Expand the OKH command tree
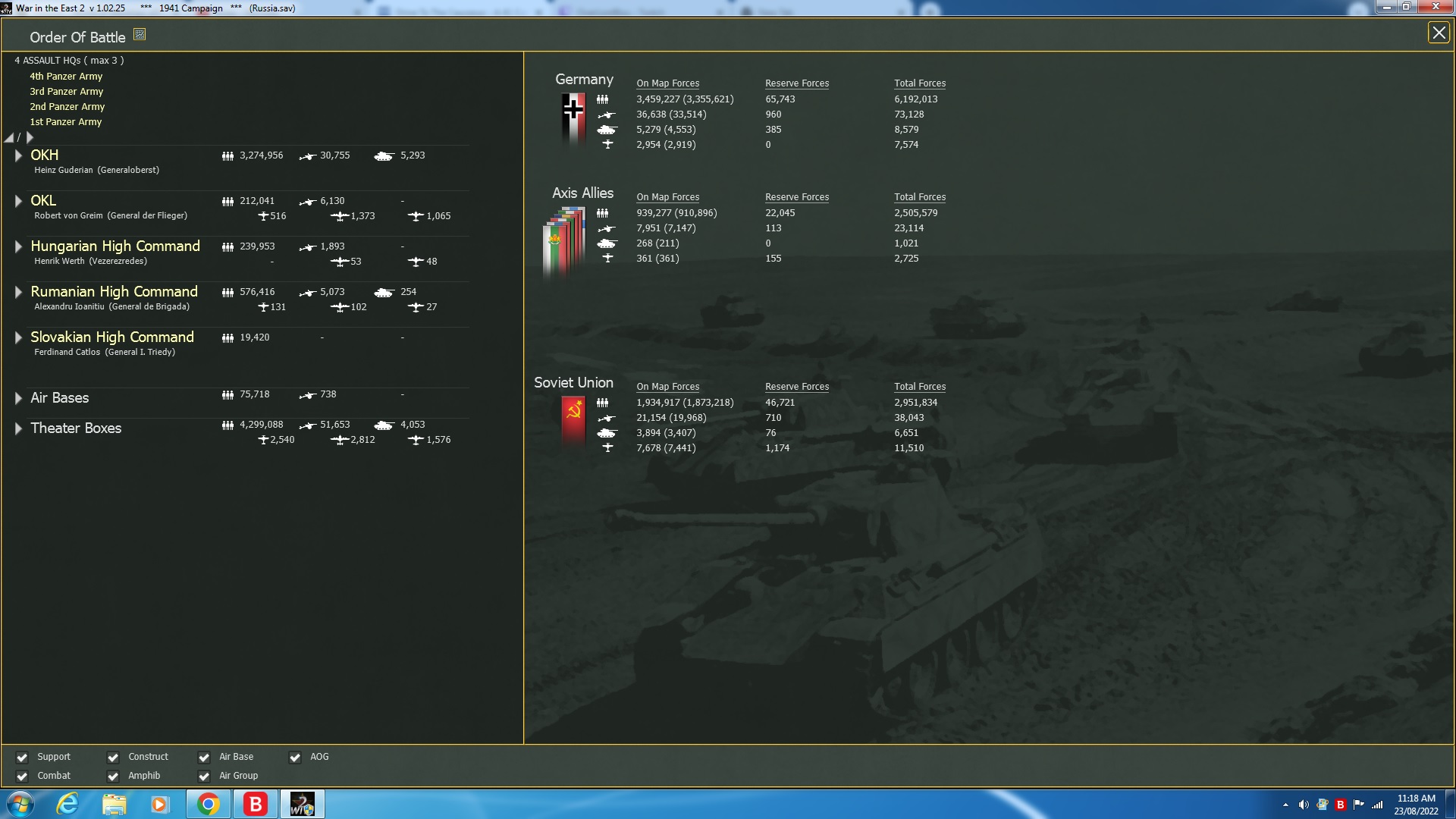 point(18,155)
